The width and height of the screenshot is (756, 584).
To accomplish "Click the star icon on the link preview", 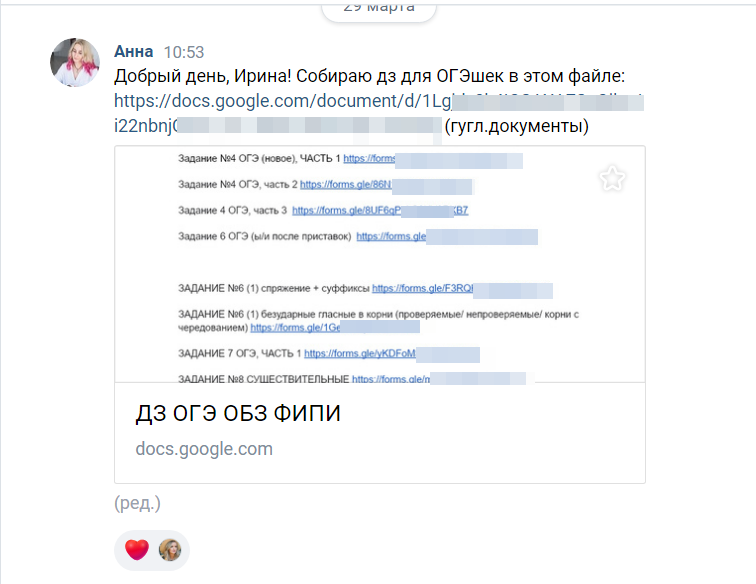I will point(612,179).
